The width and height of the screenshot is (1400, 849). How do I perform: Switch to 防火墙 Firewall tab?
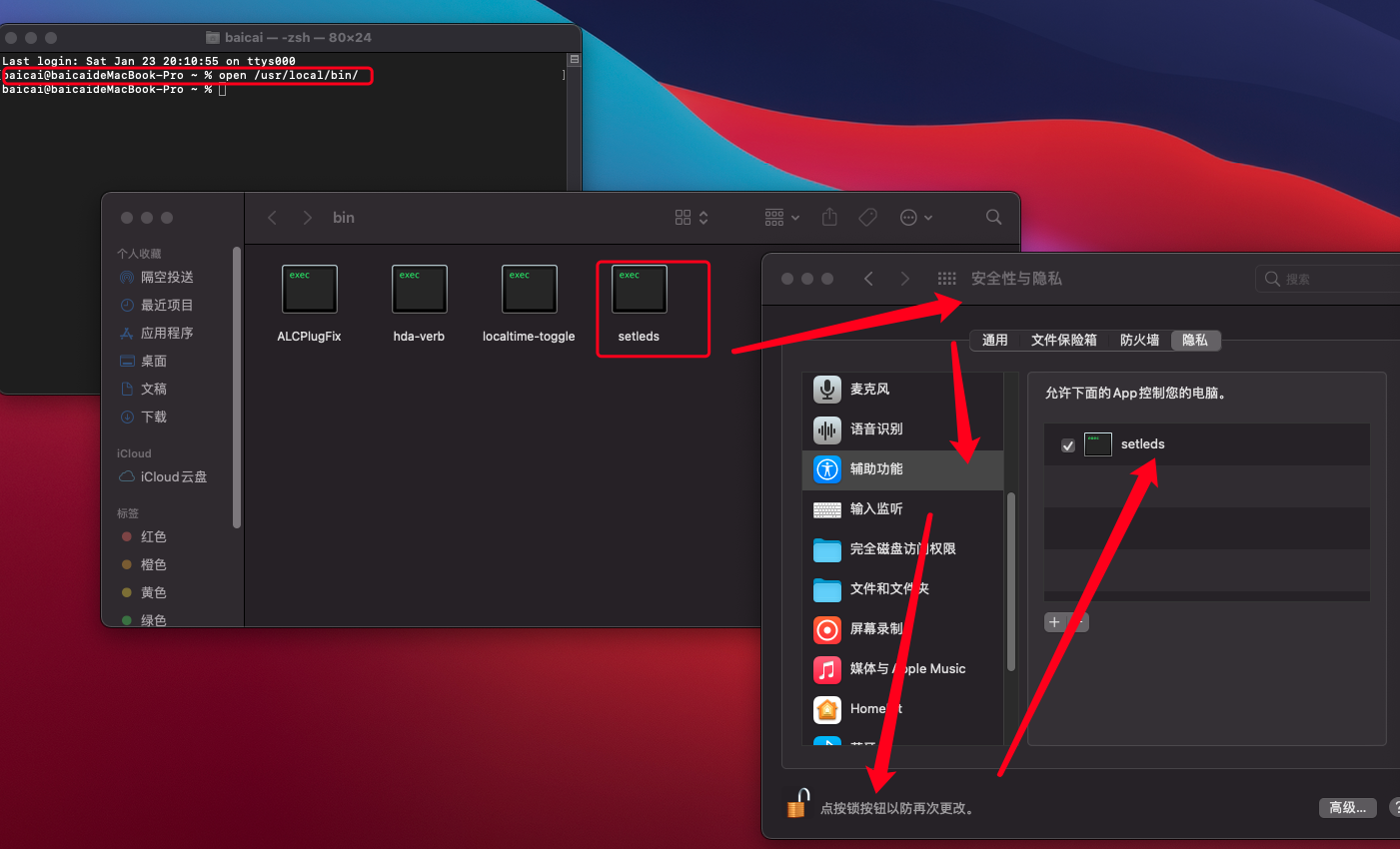coord(1140,340)
